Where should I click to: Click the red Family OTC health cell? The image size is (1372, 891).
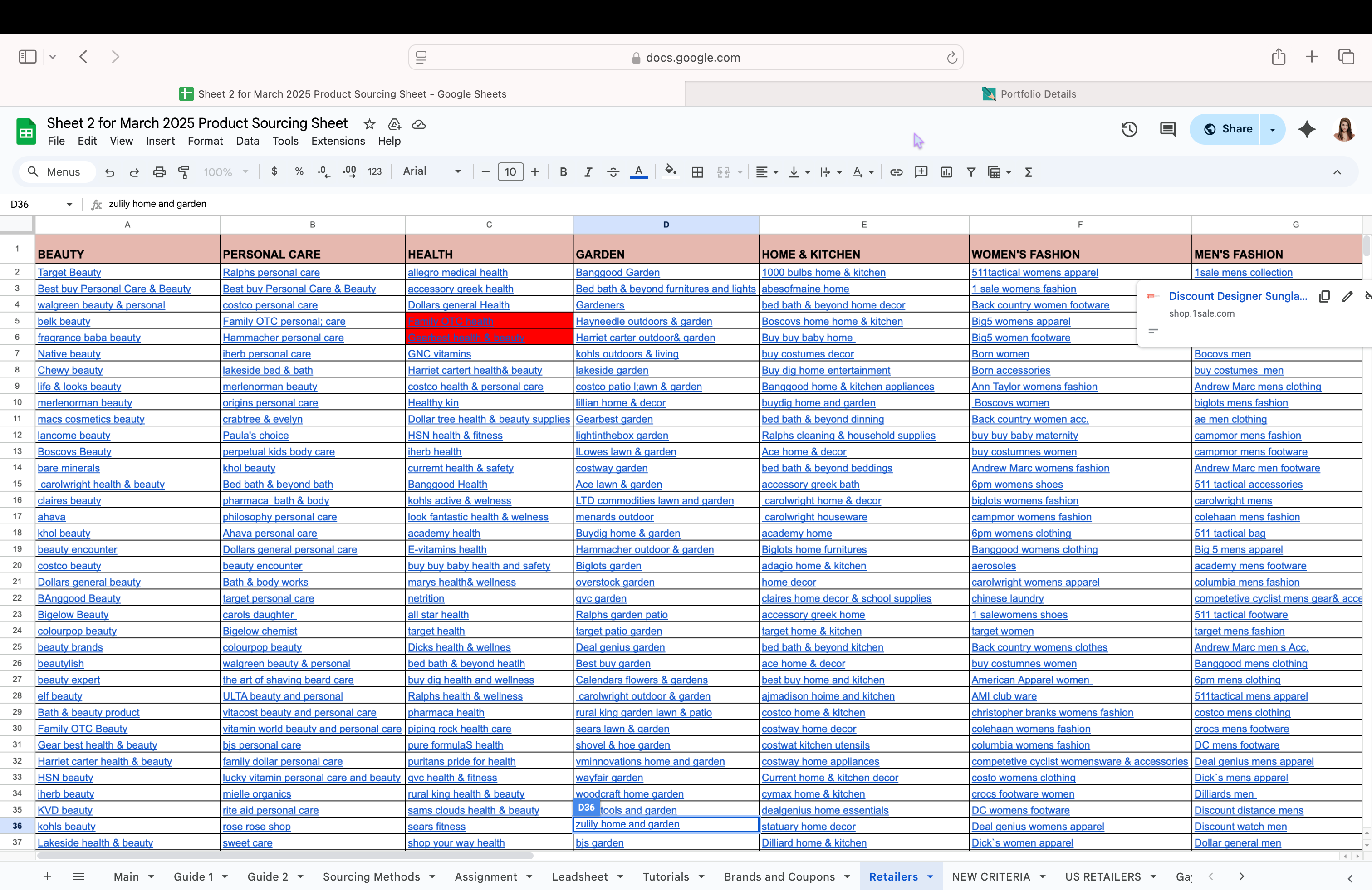click(489, 321)
